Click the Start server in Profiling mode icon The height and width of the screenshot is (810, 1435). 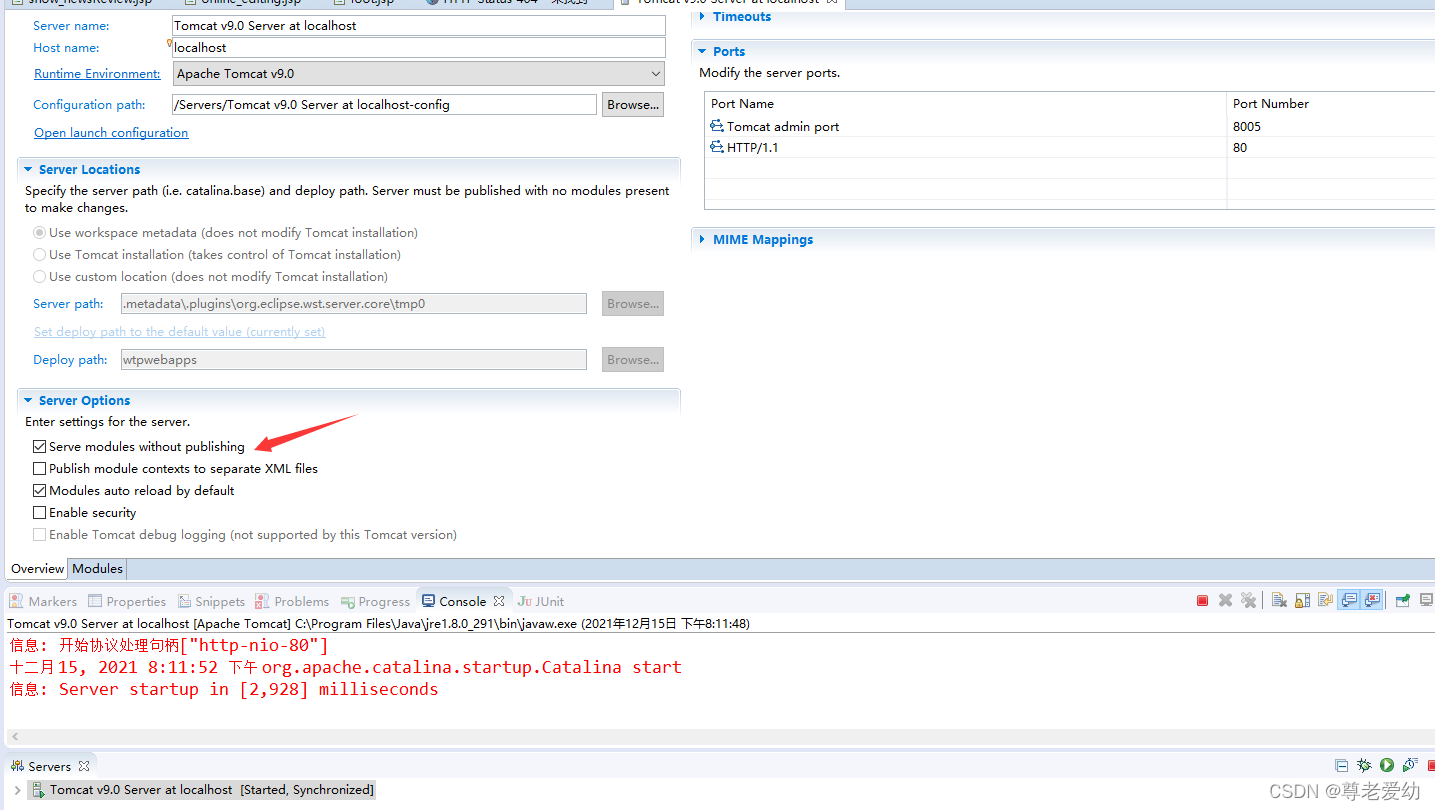coord(1409,765)
